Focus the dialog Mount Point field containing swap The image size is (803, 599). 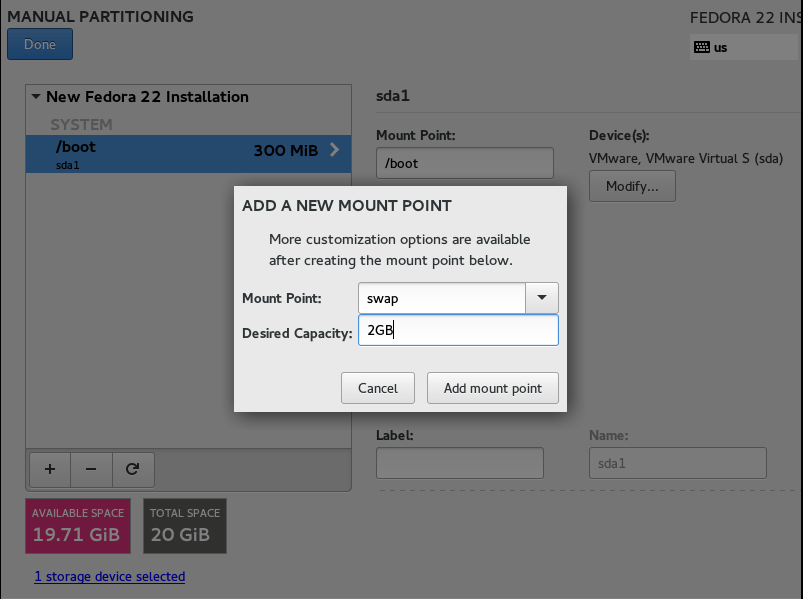coord(442,298)
